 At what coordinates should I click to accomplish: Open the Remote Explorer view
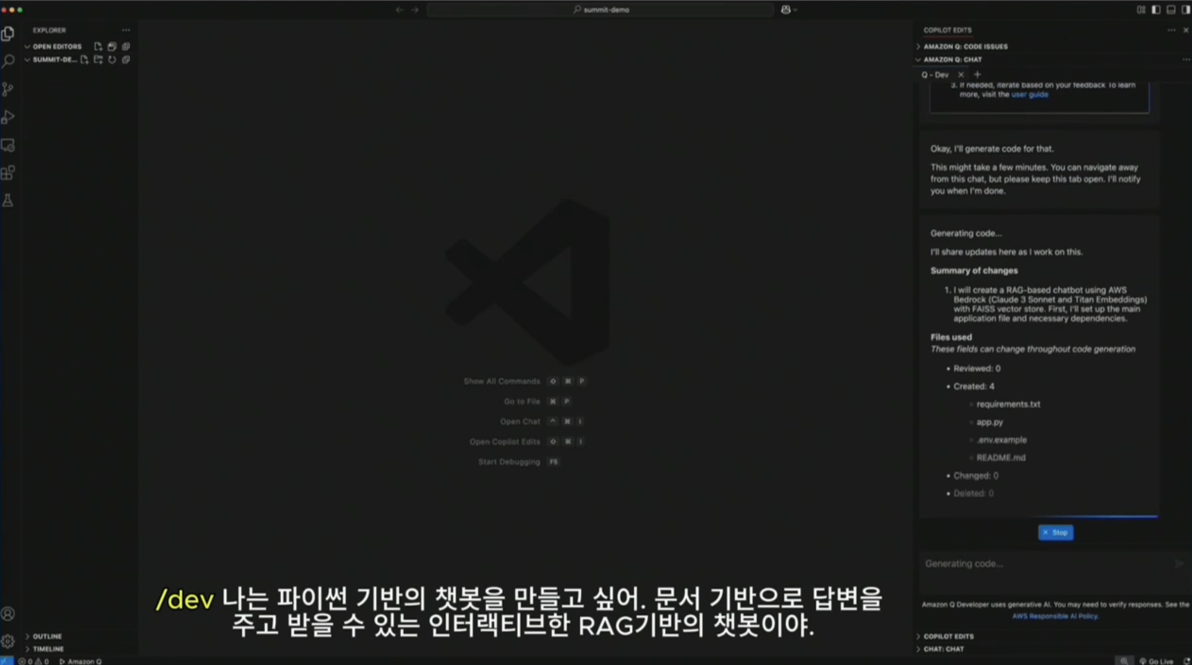pyautogui.click(x=8, y=145)
